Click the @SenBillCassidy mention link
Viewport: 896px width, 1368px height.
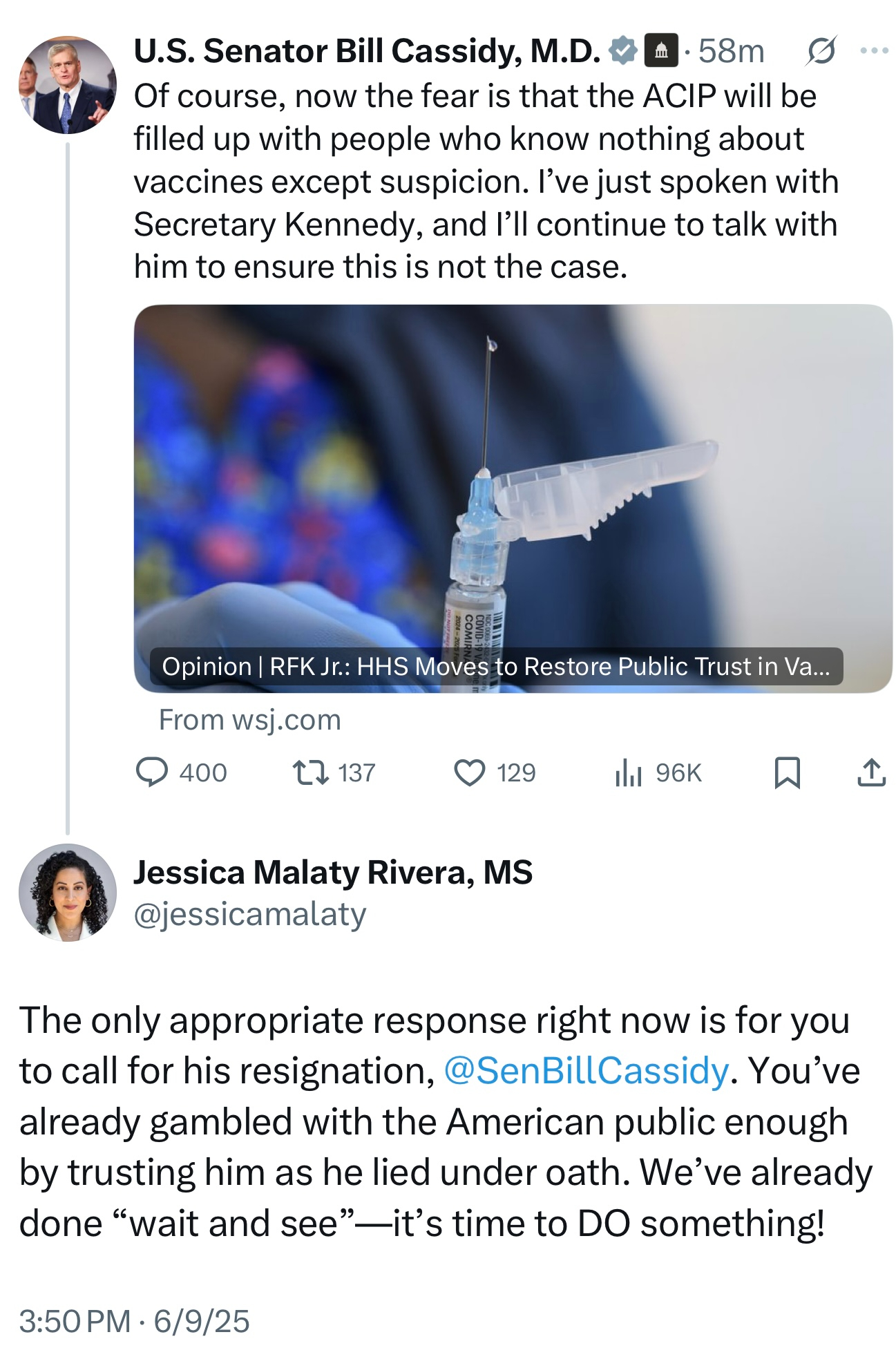pos(586,1071)
